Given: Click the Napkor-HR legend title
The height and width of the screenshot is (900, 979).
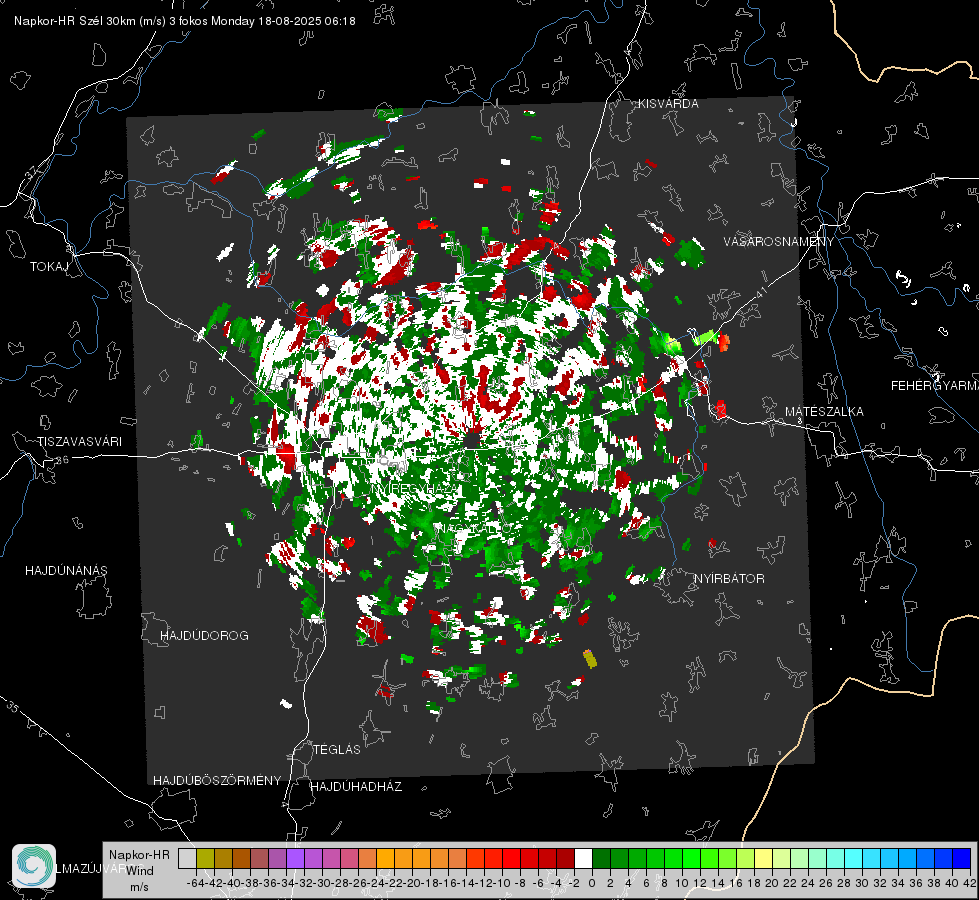Looking at the screenshot, I should pyautogui.click(x=139, y=855).
